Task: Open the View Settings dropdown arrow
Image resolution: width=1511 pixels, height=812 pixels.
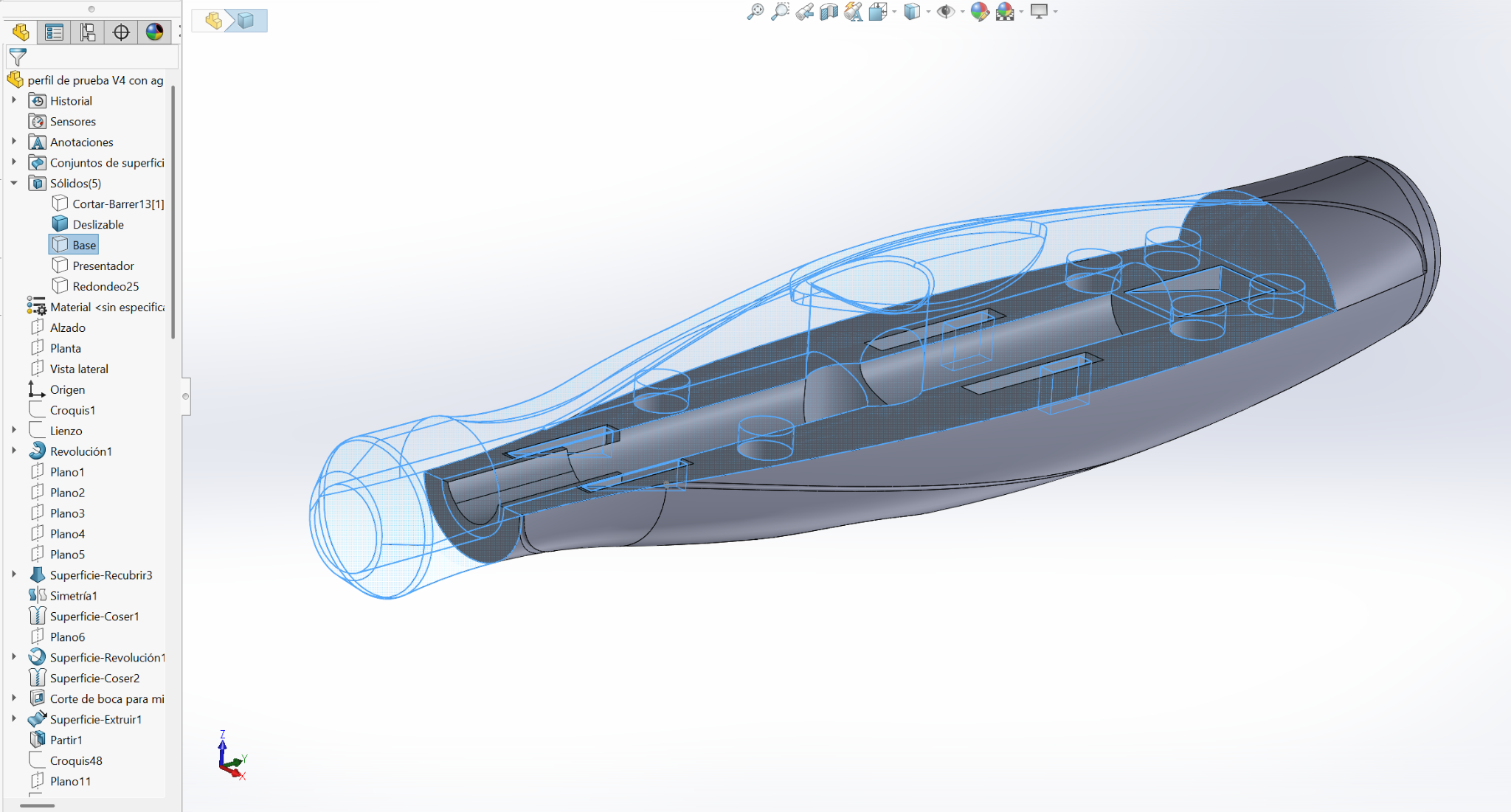Action: tap(1056, 12)
